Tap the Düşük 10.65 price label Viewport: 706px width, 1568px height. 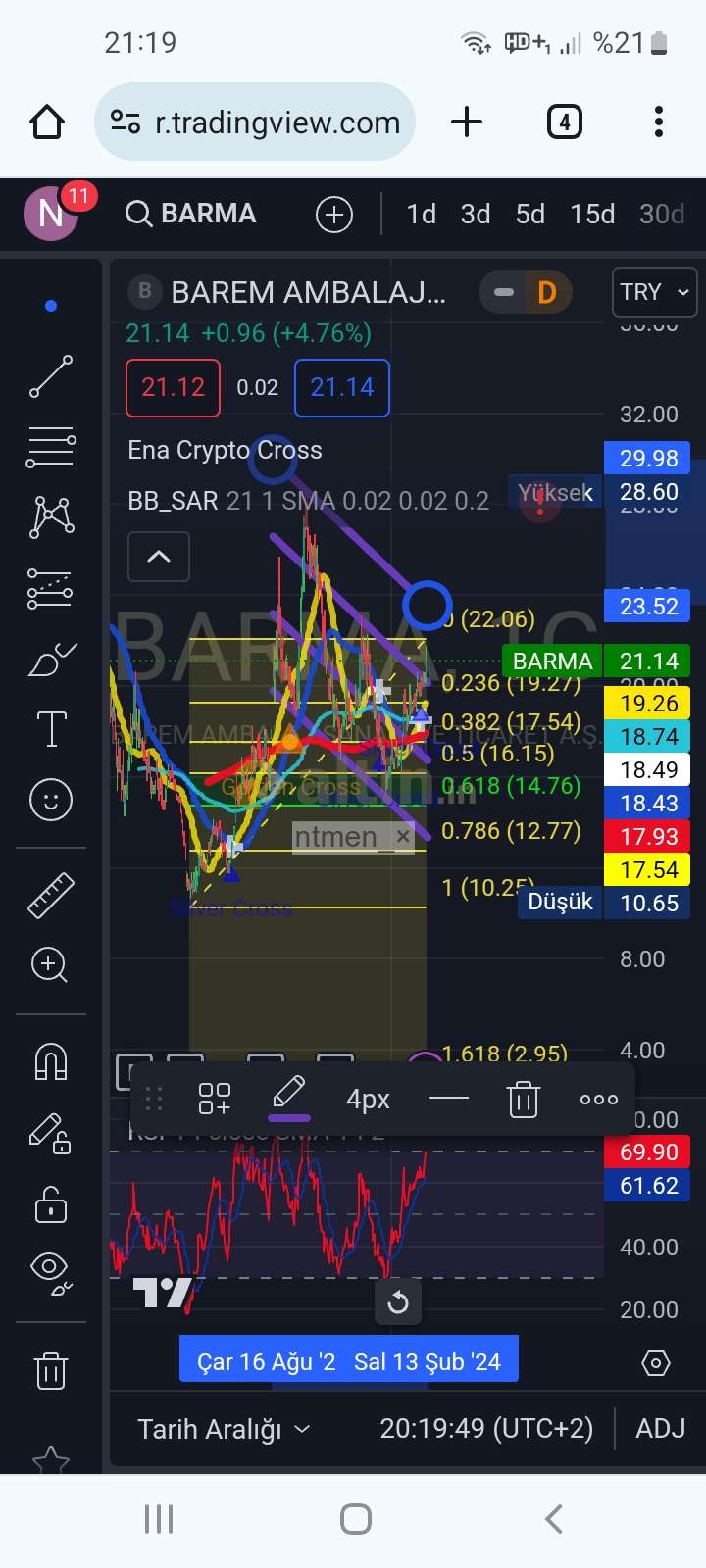604,903
